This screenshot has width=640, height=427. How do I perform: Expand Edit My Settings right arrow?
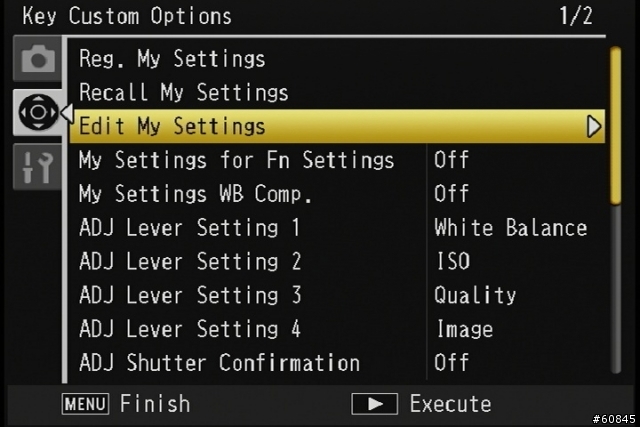coord(594,126)
